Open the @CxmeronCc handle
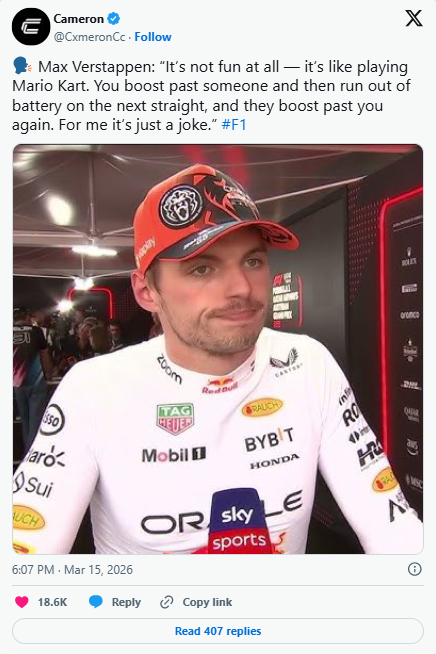Viewport: 436px width, 654px height. pyautogui.click(x=89, y=37)
